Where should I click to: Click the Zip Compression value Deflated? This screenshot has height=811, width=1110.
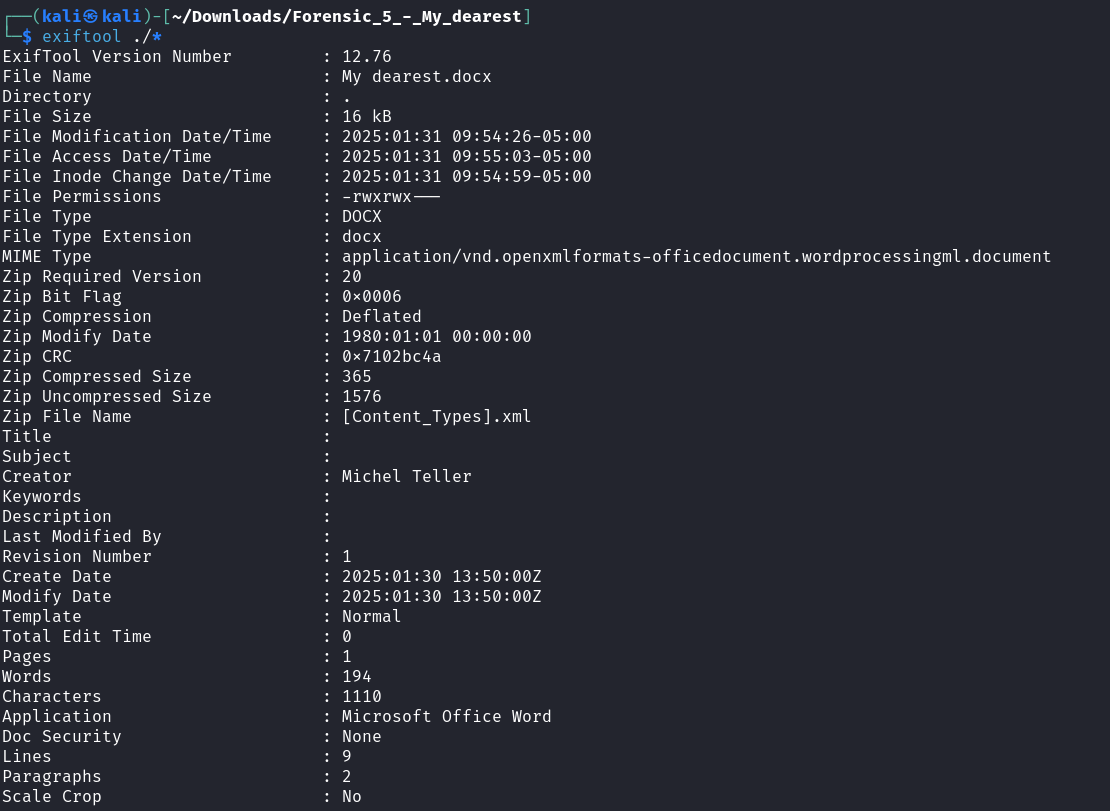coord(382,316)
